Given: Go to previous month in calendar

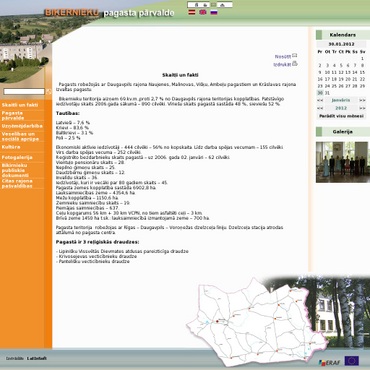Looking at the screenshot, I should pyautogui.click(x=320, y=100).
